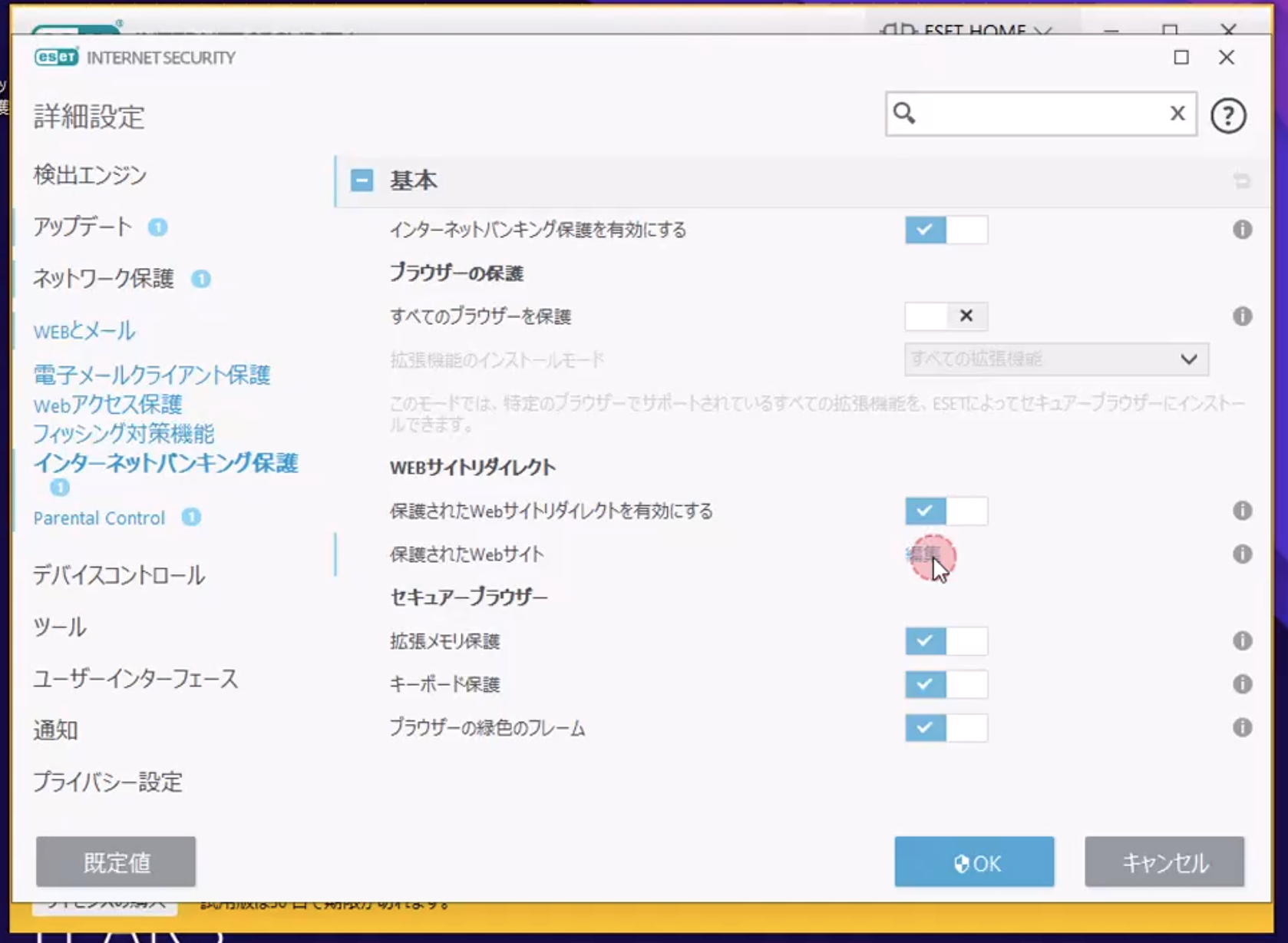Screen dimensions: 1288x943
Task: Click the 既定値 button
Action: click(x=116, y=862)
